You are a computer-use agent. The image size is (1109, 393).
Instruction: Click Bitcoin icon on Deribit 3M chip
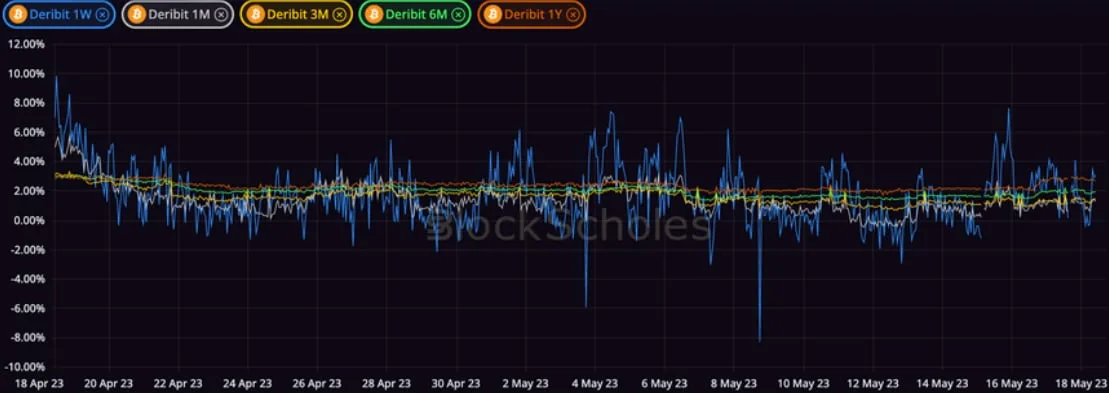click(x=256, y=14)
